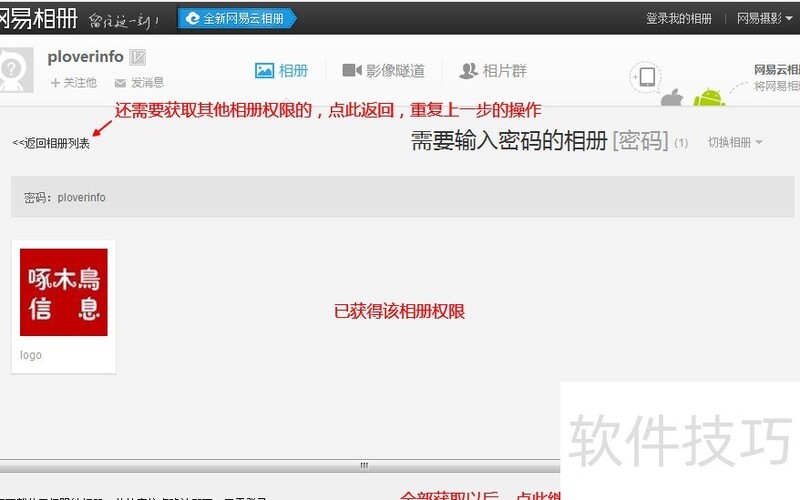Click 登录我的相册 in top bar
The image size is (800, 500).
(x=678, y=18)
